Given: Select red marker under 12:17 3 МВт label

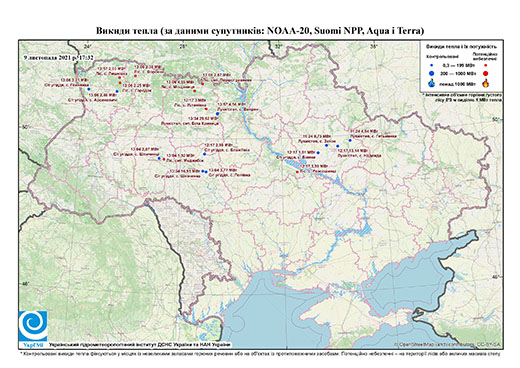Looking at the screenshot, I should point(206,109).
